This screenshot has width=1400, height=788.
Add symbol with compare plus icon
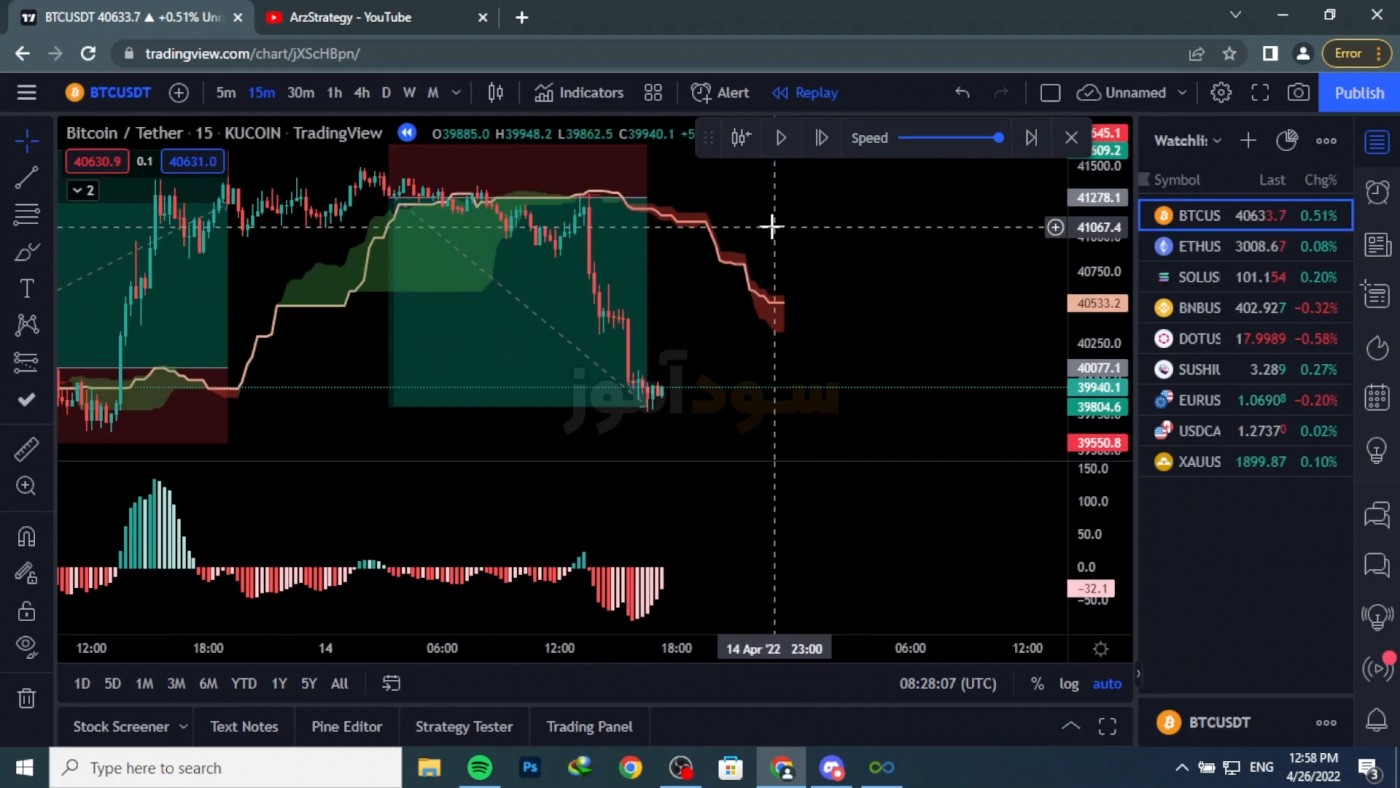pos(179,92)
